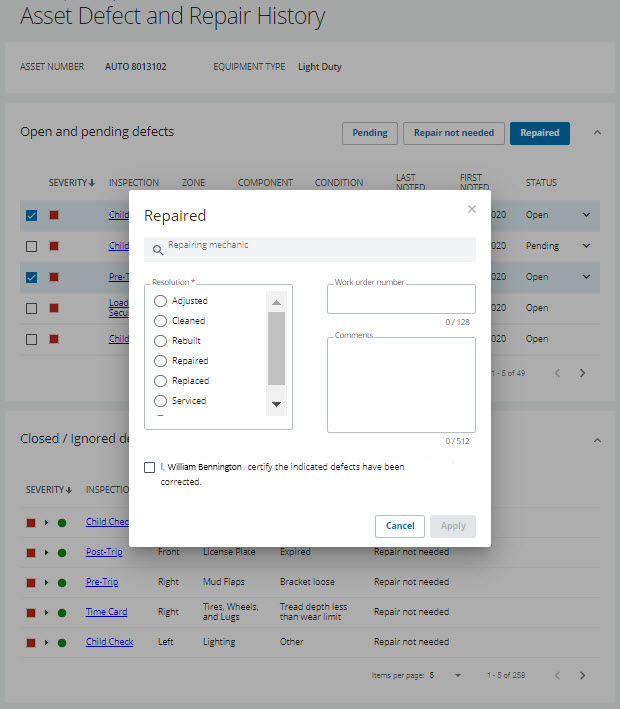620x709 pixels.
Task: Click the STATUS column header
Action: (541, 183)
